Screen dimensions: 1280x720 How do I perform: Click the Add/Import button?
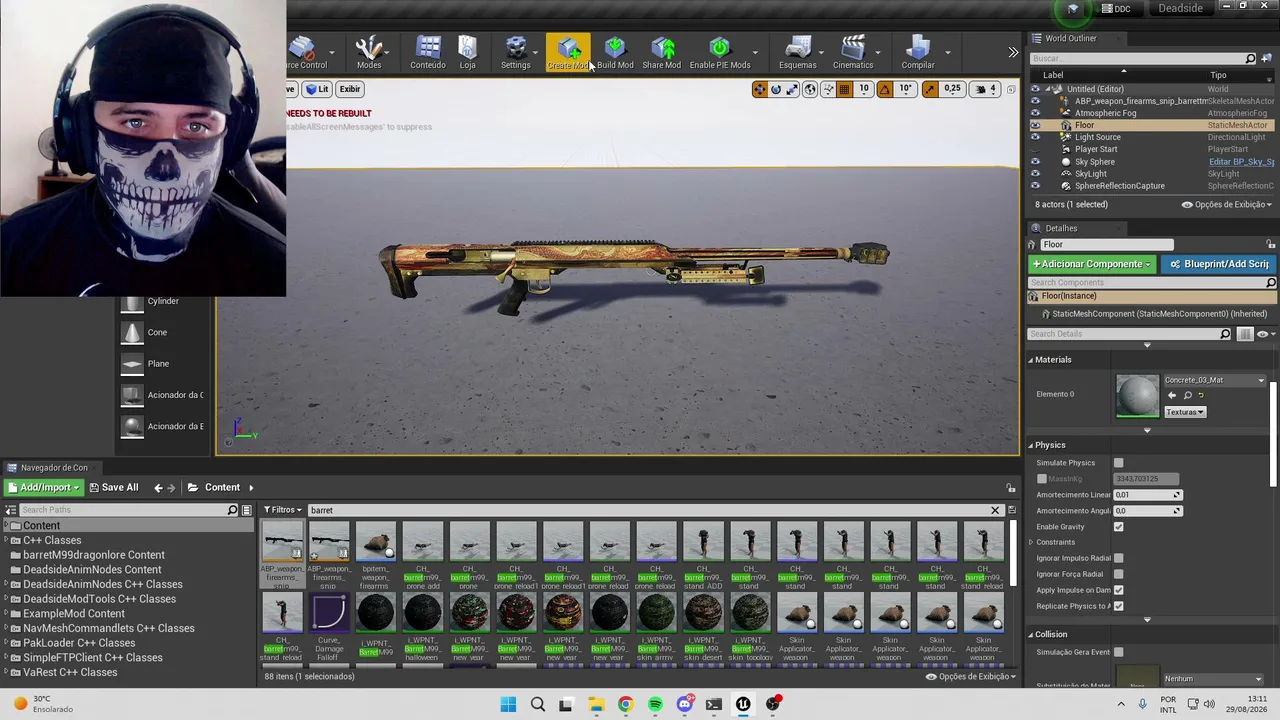coord(44,488)
